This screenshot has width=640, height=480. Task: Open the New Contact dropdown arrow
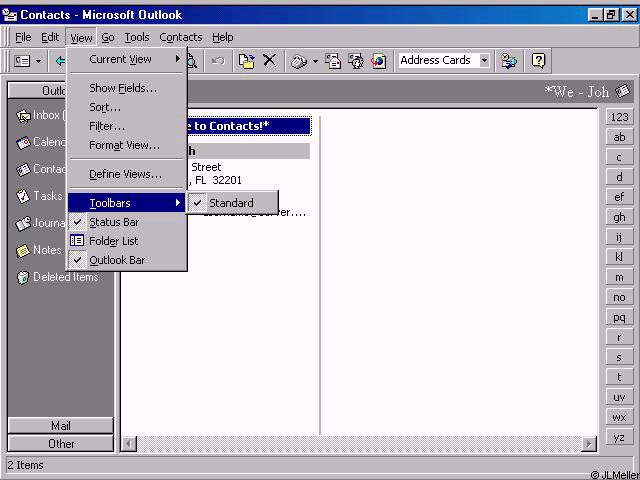[x=38, y=62]
